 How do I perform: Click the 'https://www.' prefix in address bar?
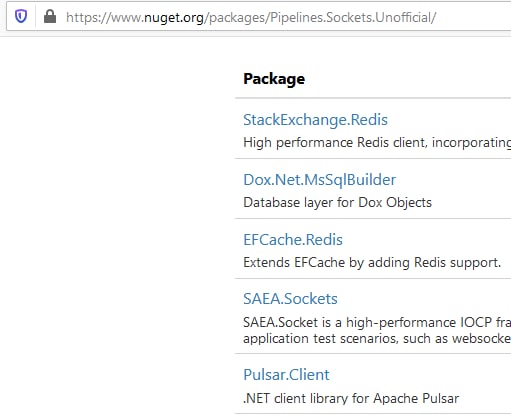tap(105, 17)
